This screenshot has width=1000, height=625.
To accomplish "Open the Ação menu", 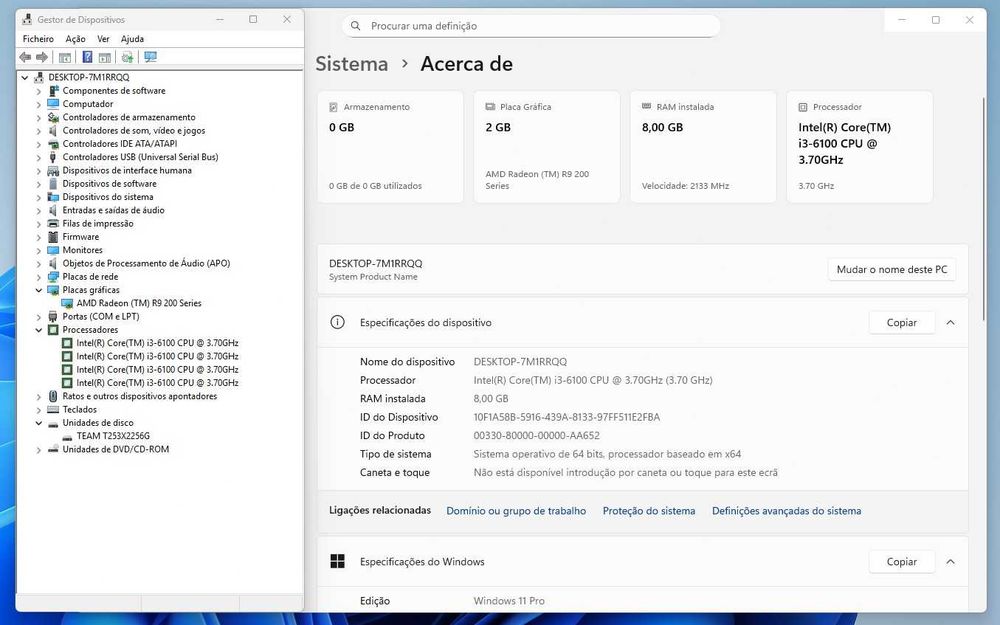I will click(x=75, y=39).
